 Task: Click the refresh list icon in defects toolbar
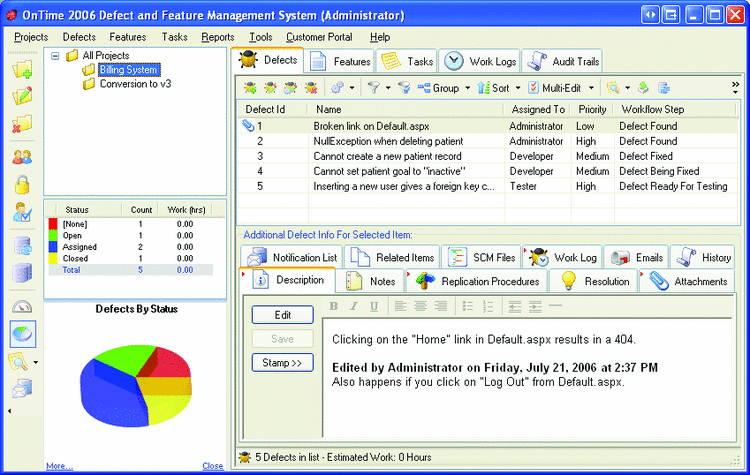664,88
